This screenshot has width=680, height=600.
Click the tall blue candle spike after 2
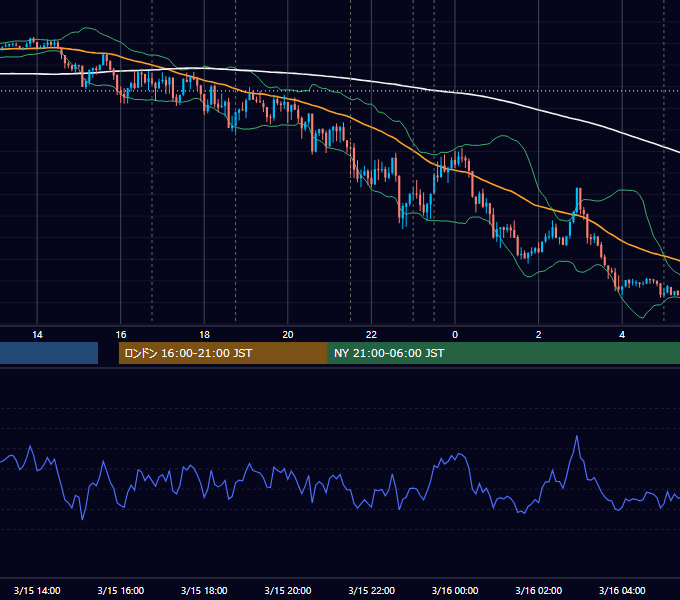[578, 199]
